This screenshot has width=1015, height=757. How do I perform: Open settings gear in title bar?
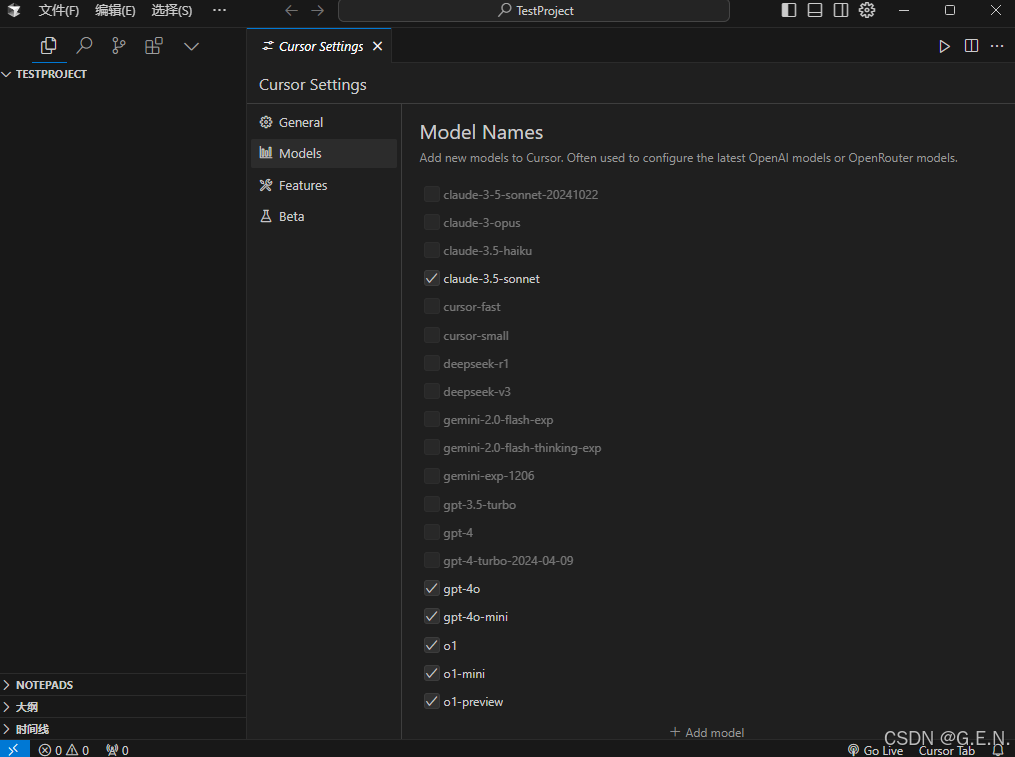point(867,10)
